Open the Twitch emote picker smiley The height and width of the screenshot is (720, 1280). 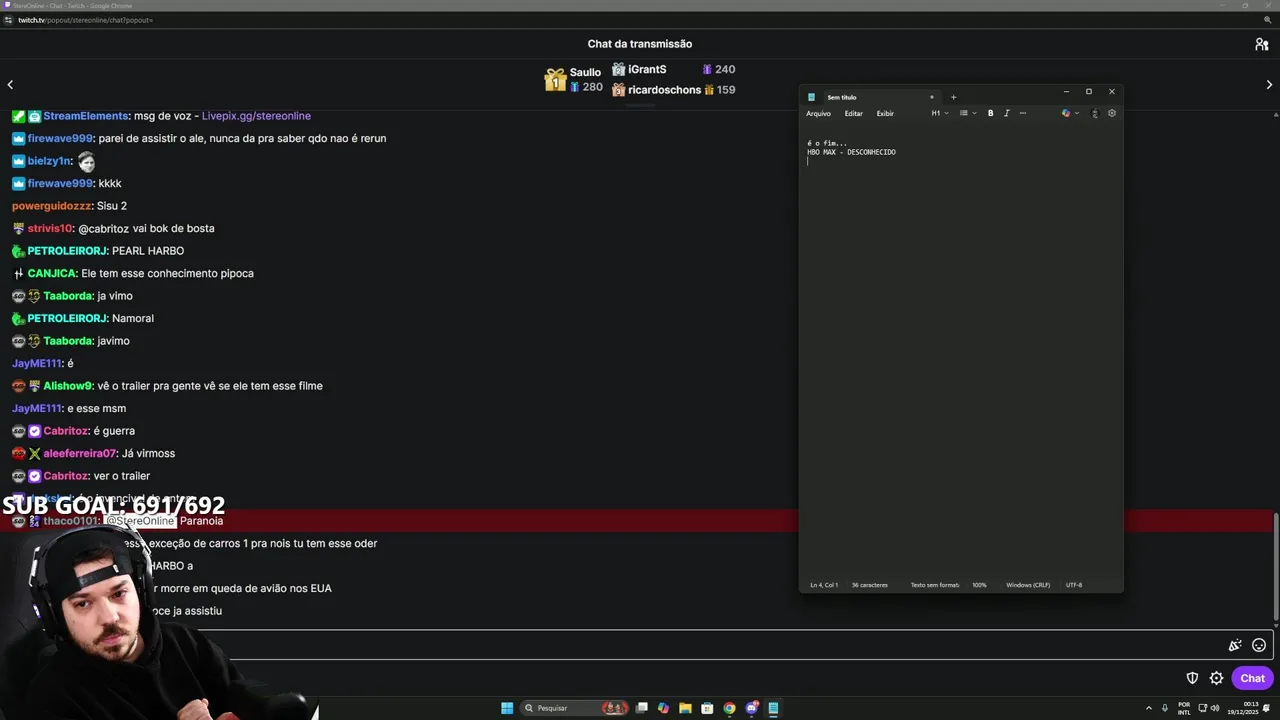tap(1259, 645)
